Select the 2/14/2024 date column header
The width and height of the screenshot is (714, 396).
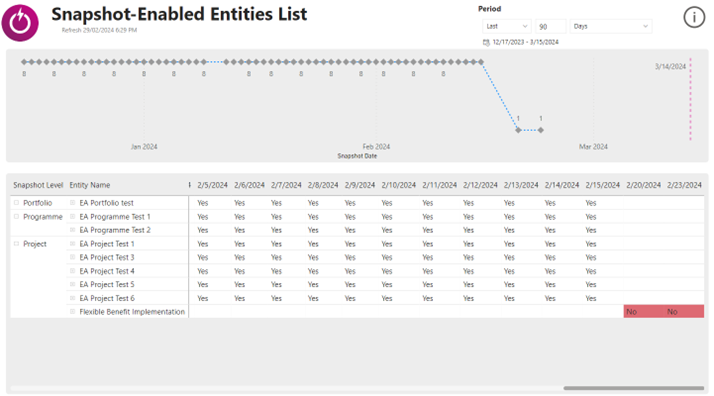tap(562, 185)
